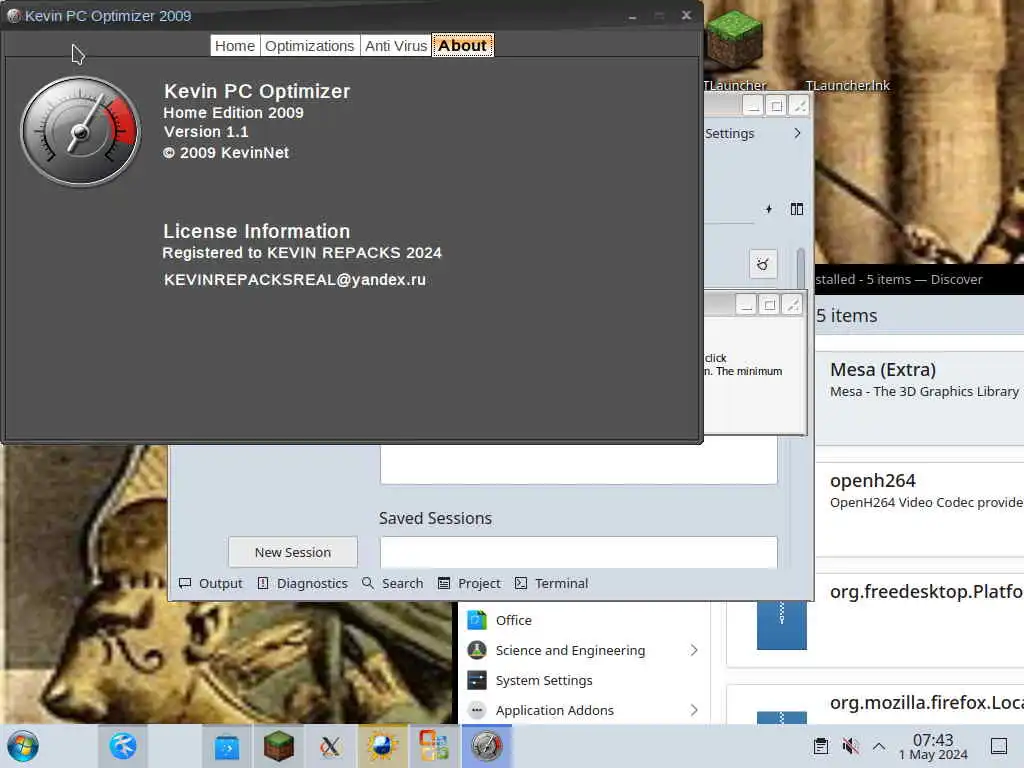Screen dimensions: 1024x768
Task: Open the Discover store bag icon on taskbar
Action: [227, 746]
